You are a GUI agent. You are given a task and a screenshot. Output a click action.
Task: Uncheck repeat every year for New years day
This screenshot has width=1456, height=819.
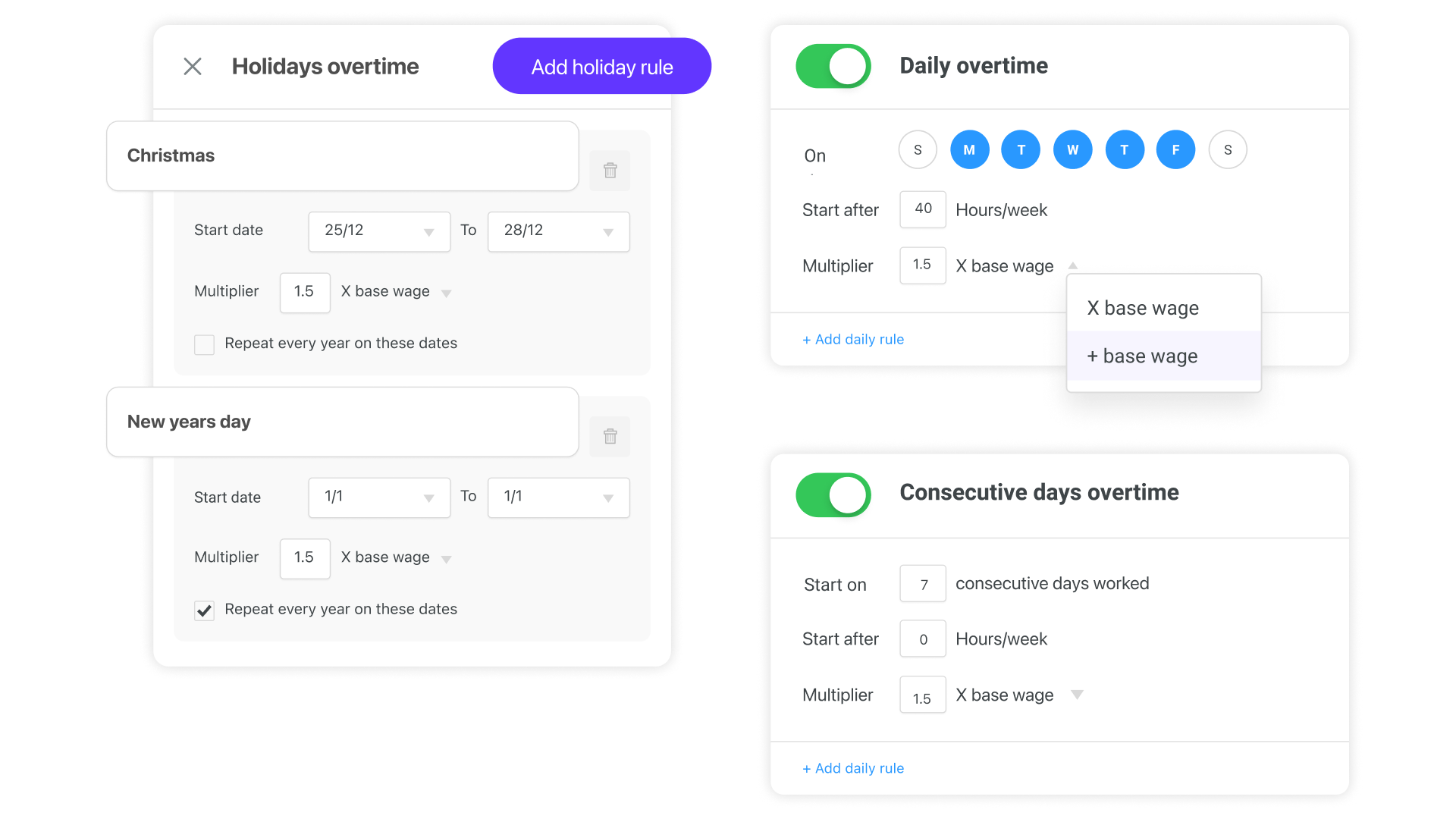point(204,610)
